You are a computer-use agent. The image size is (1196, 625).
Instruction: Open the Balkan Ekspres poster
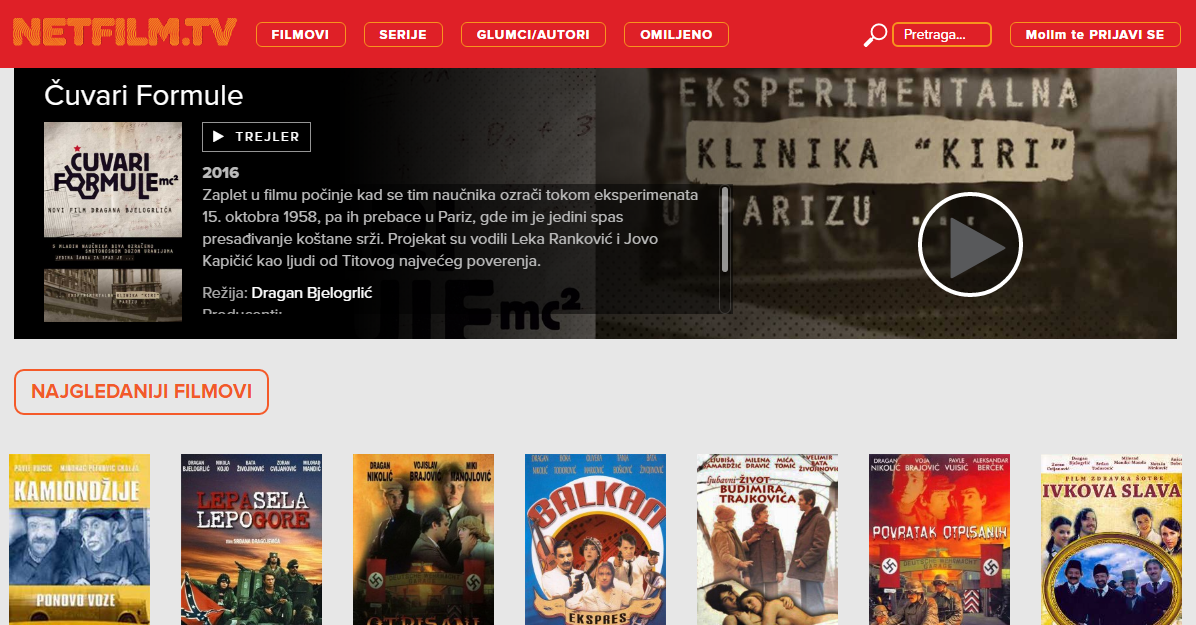596,540
